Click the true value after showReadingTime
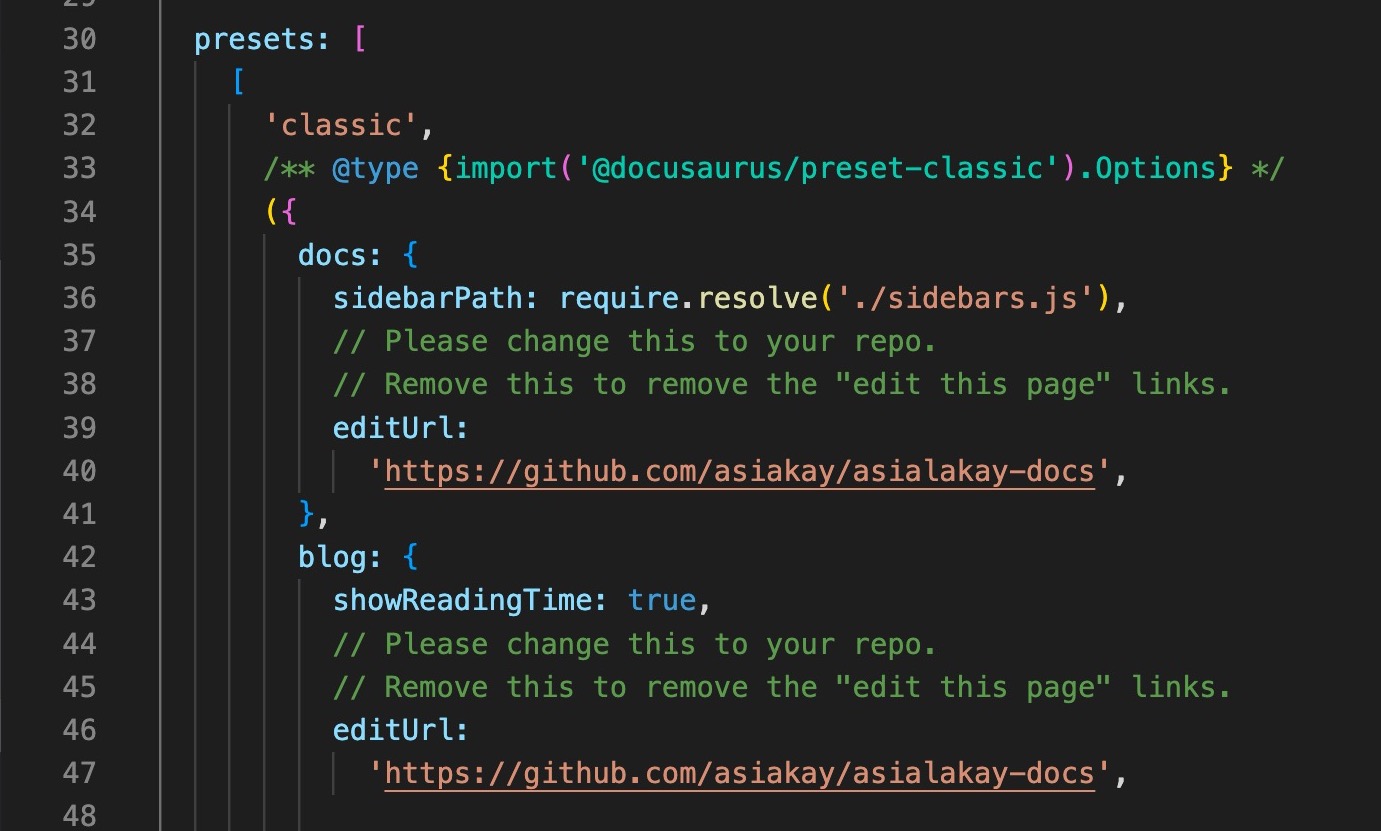The width and height of the screenshot is (1381, 831). click(x=661, y=600)
